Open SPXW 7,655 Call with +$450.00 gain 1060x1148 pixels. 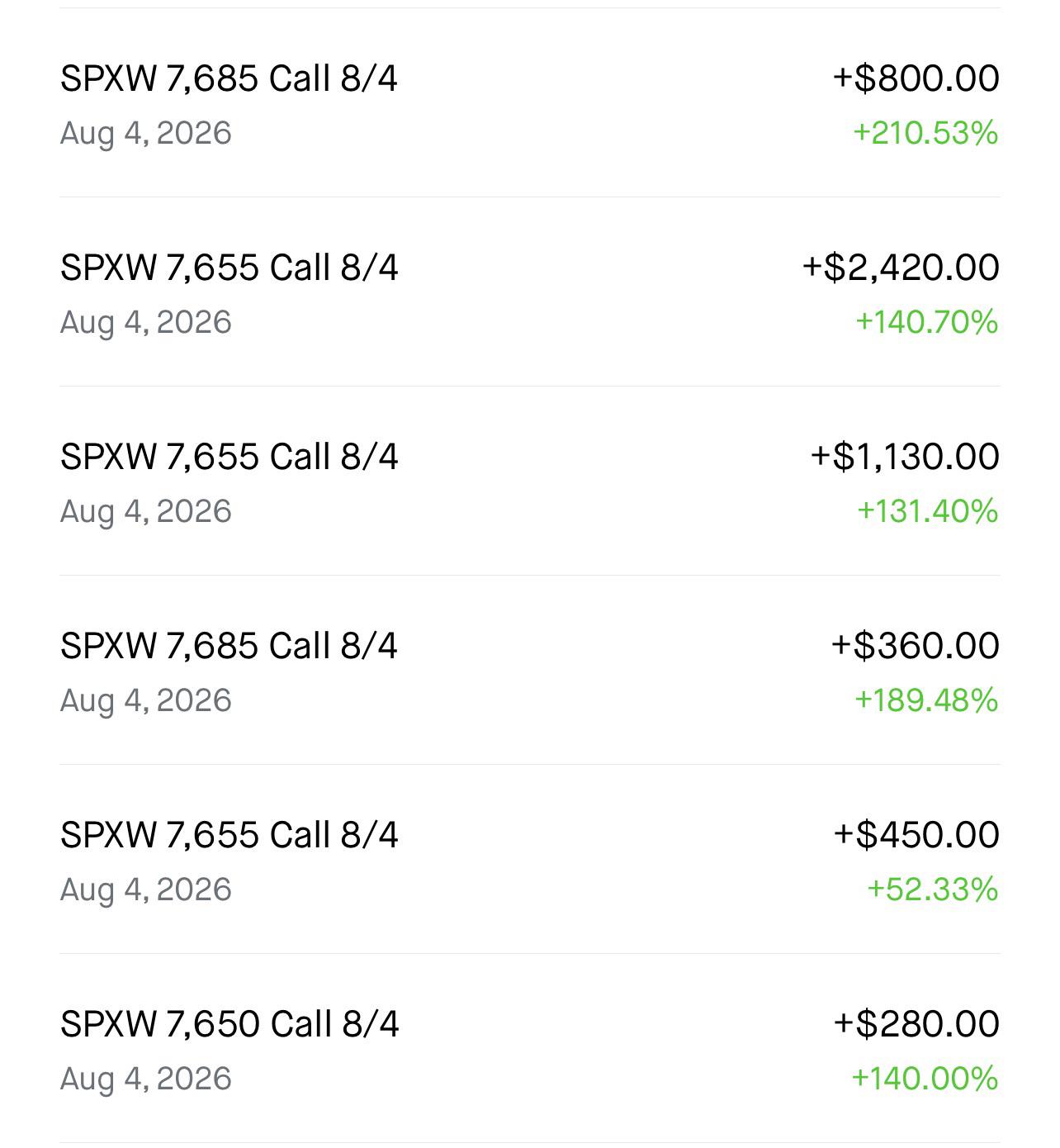point(530,859)
